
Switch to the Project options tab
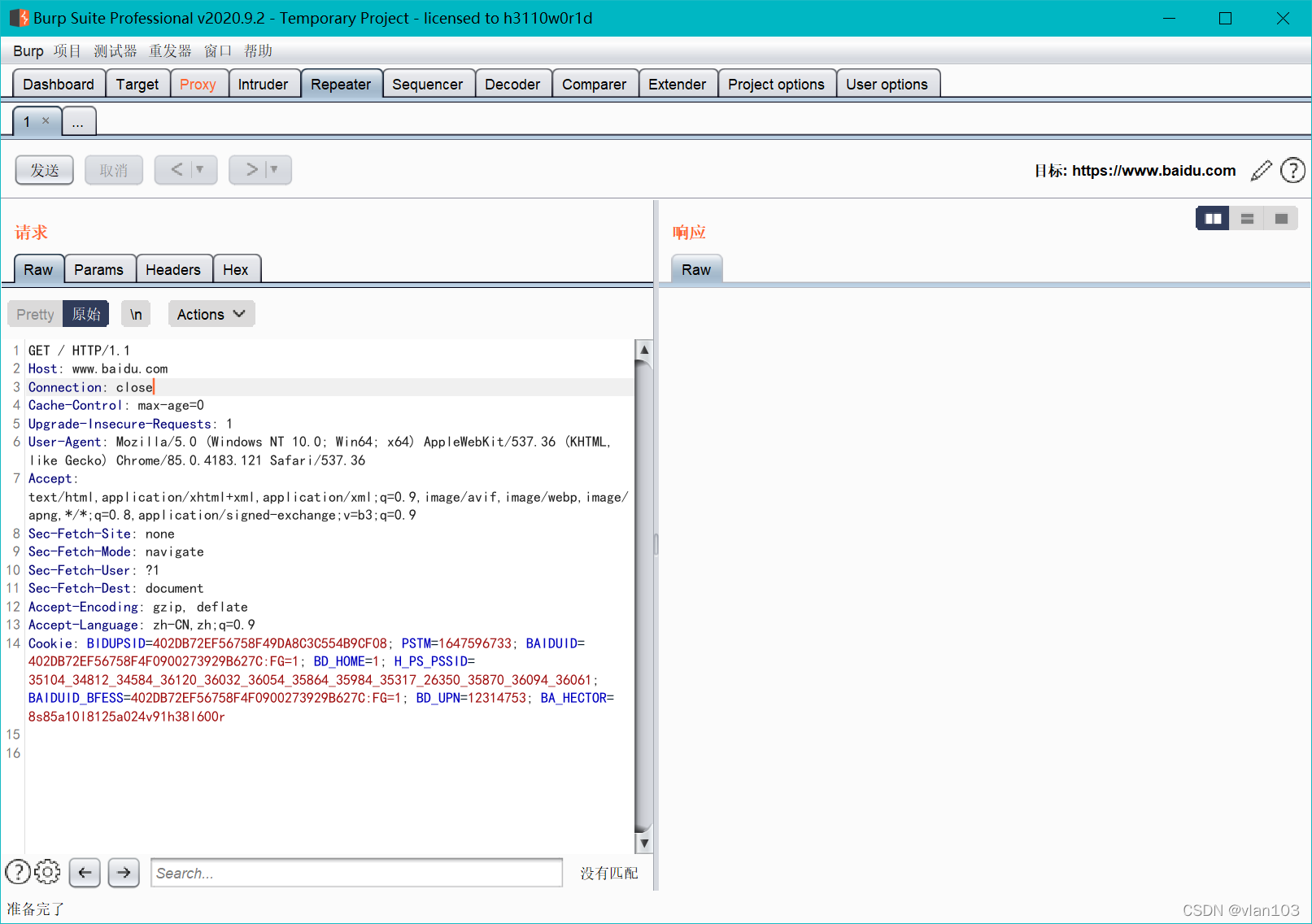point(776,84)
